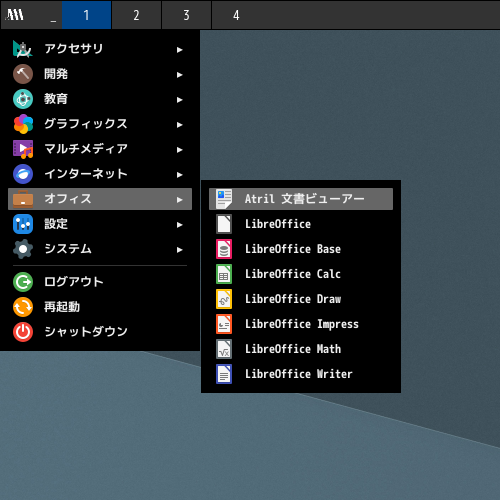The height and width of the screenshot is (500, 500).
Task: Expand the システム submenu arrow
Action: (180, 250)
